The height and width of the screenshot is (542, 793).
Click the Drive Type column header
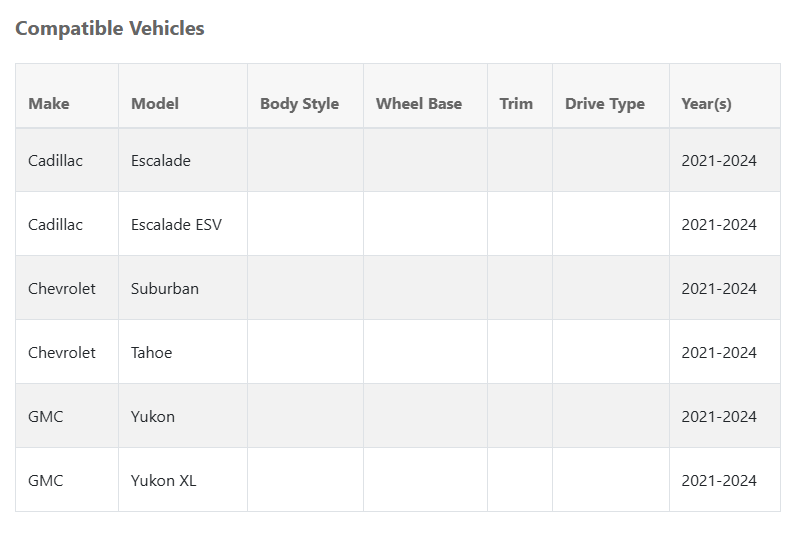point(605,103)
